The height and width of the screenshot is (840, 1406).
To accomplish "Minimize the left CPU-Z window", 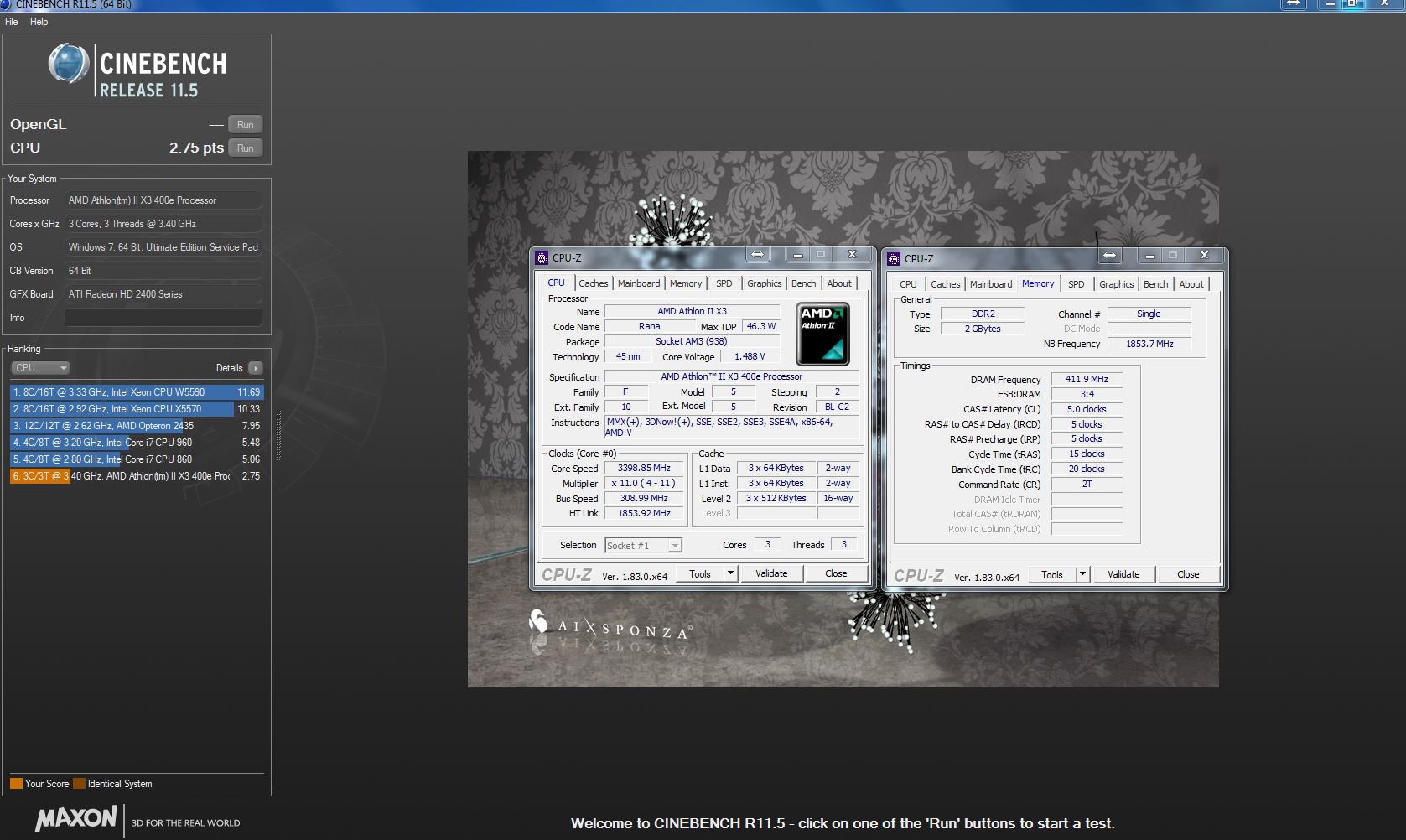I will tap(798, 255).
